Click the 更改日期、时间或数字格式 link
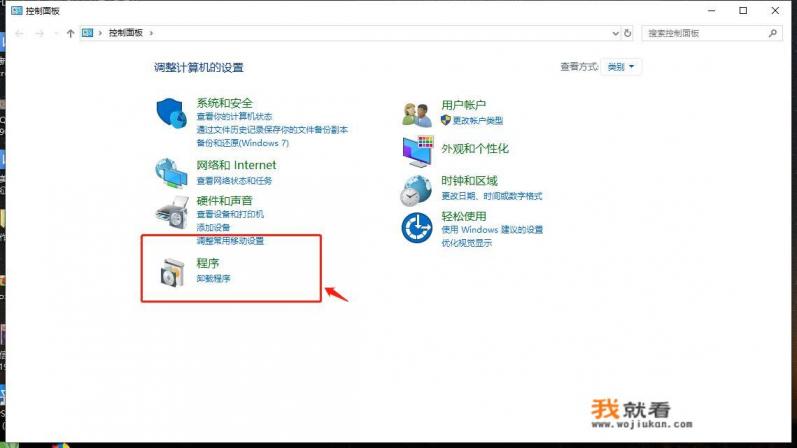 point(491,195)
